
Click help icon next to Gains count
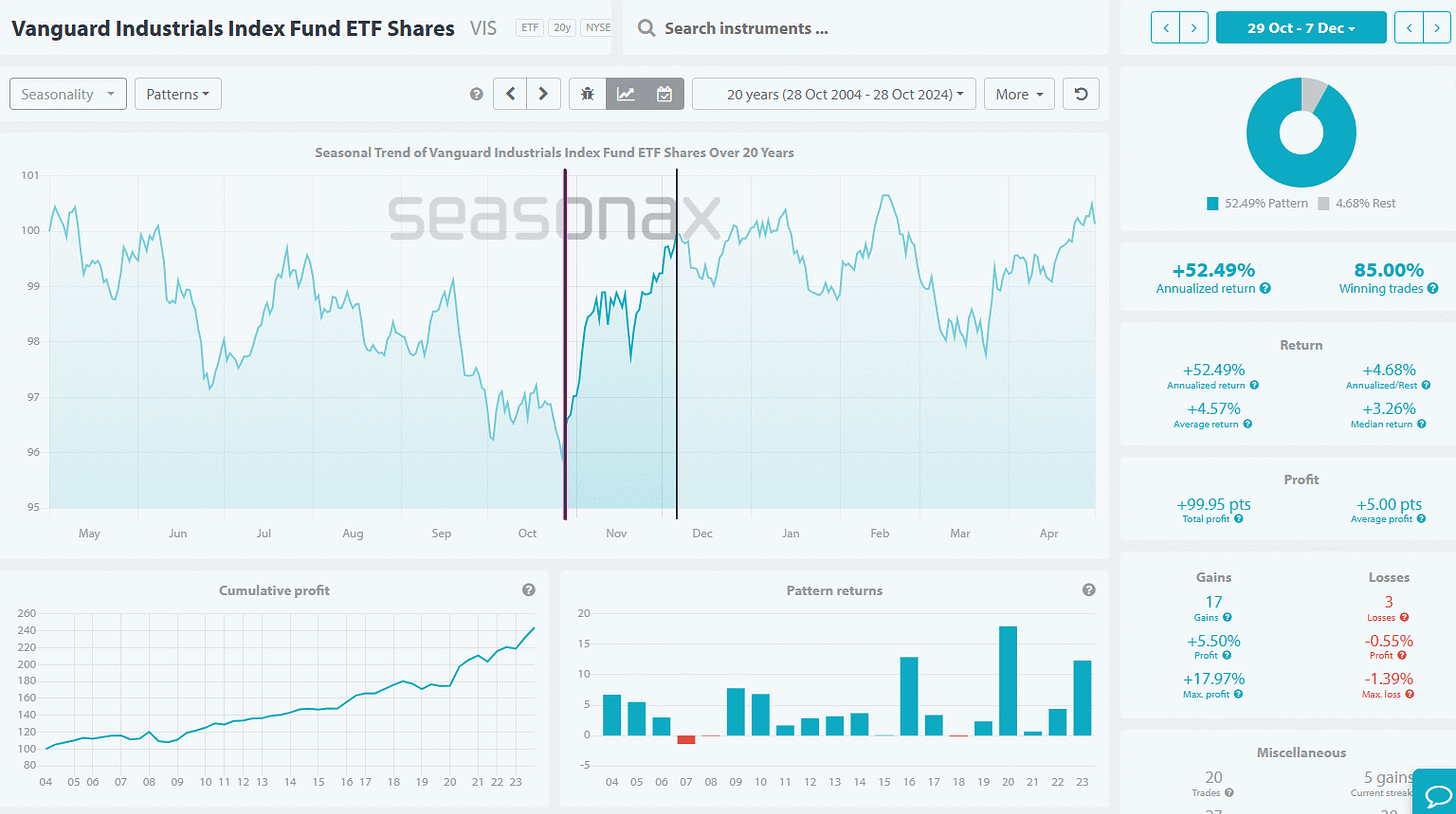[x=1227, y=618]
